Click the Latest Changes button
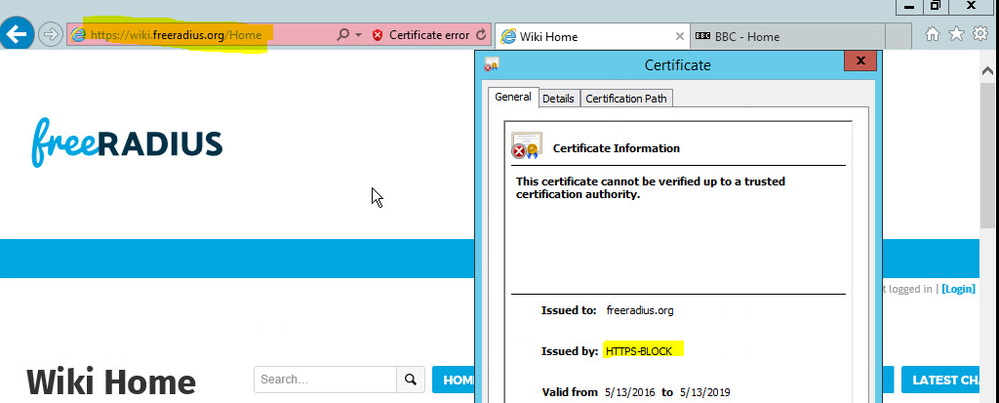Image resolution: width=999 pixels, height=403 pixels. coord(949,380)
